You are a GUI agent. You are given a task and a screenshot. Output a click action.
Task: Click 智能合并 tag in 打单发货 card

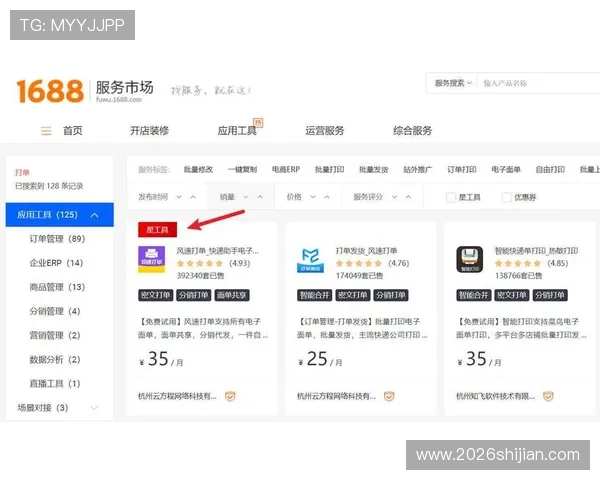(314, 295)
